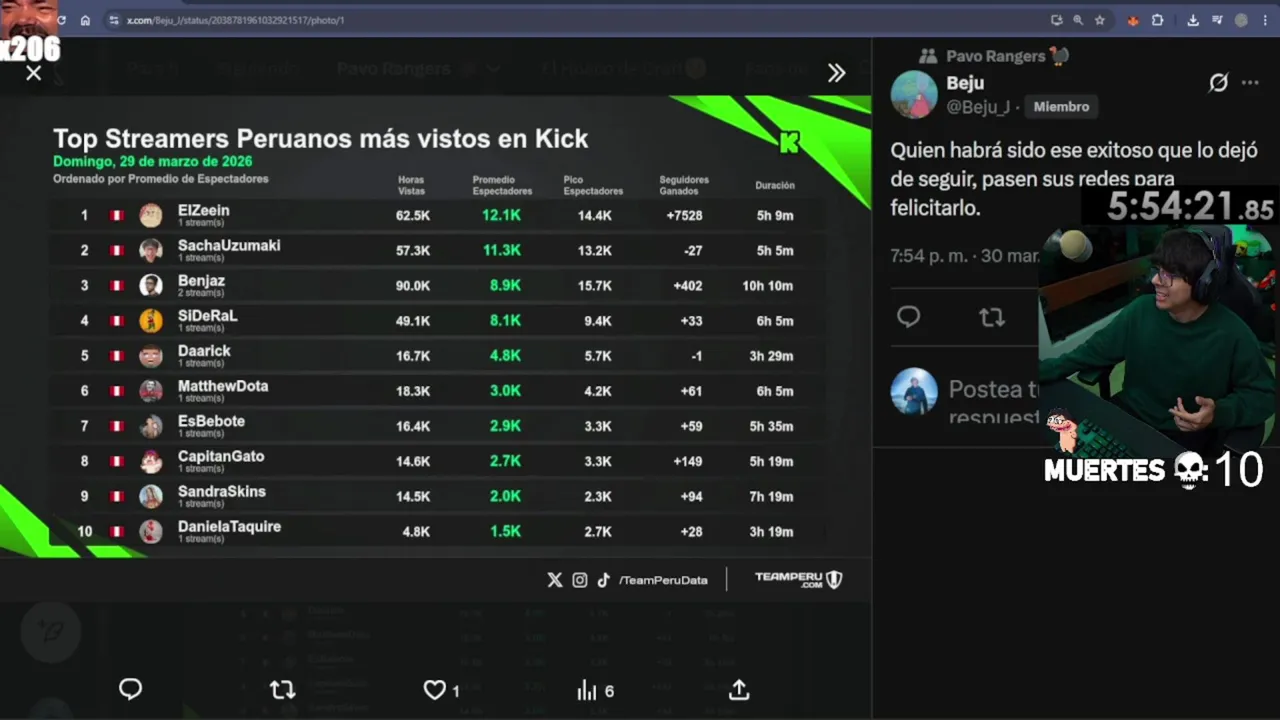1280x720 pixels.
Task: Click the 'Domingo, 29 de marzo de 2026' date
Action: pyautogui.click(x=152, y=161)
